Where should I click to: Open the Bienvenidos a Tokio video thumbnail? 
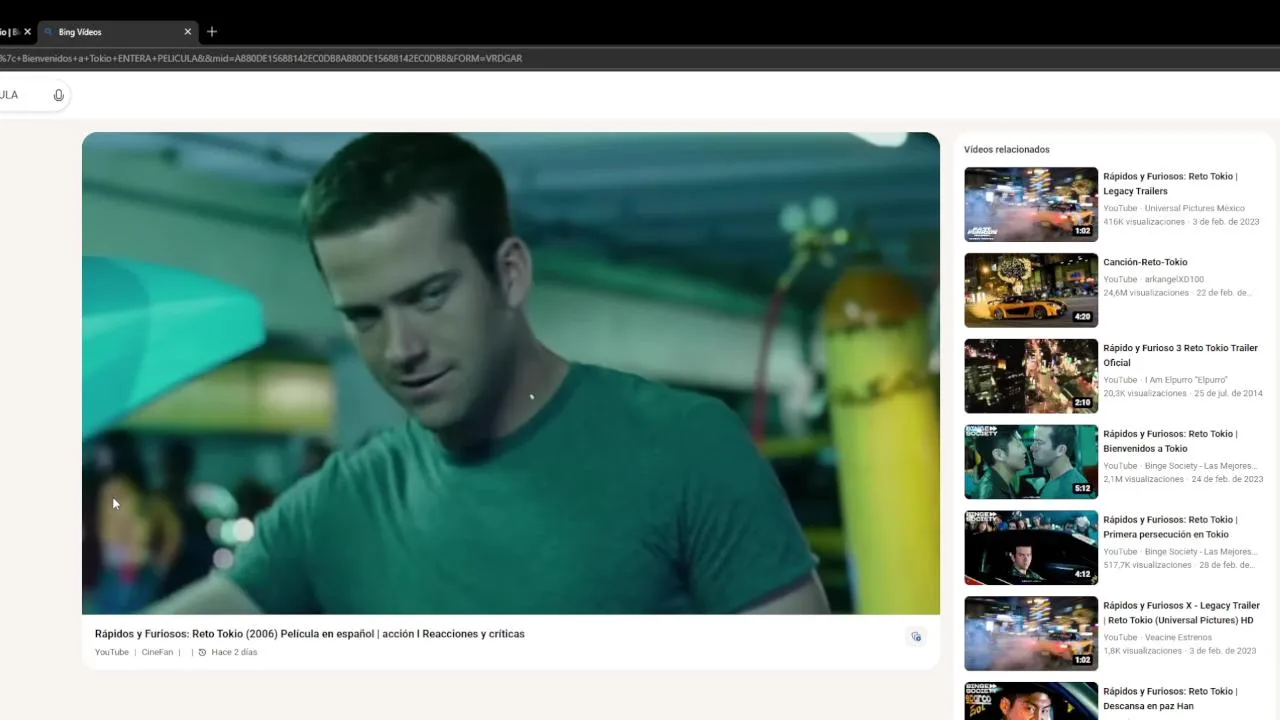[1031, 462]
